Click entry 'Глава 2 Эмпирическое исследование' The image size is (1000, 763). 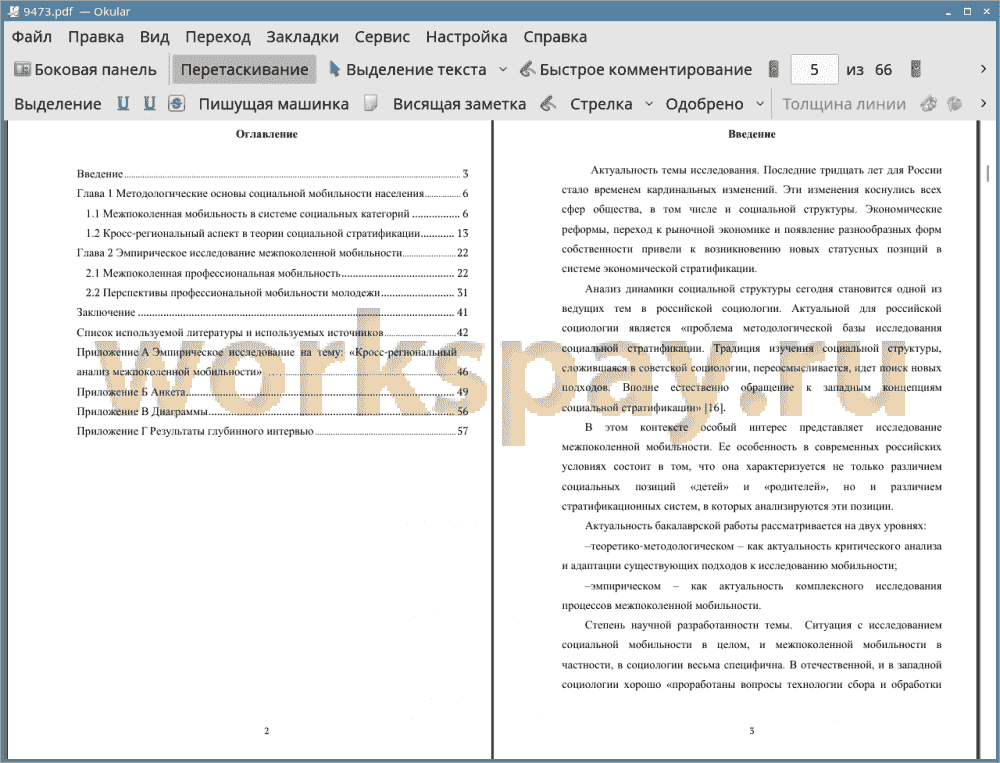(x=272, y=253)
